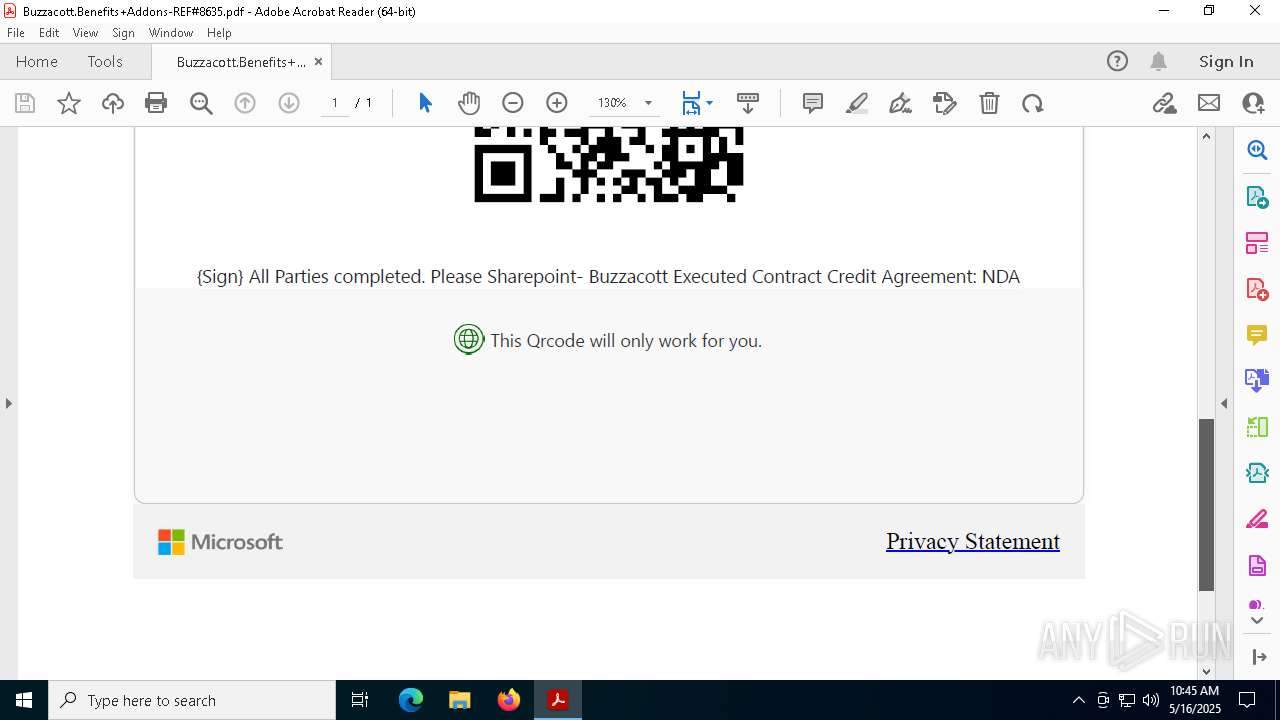The width and height of the screenshot is (1280, 720).
Task: Send file by email envelope icon
Action: 1209,103
